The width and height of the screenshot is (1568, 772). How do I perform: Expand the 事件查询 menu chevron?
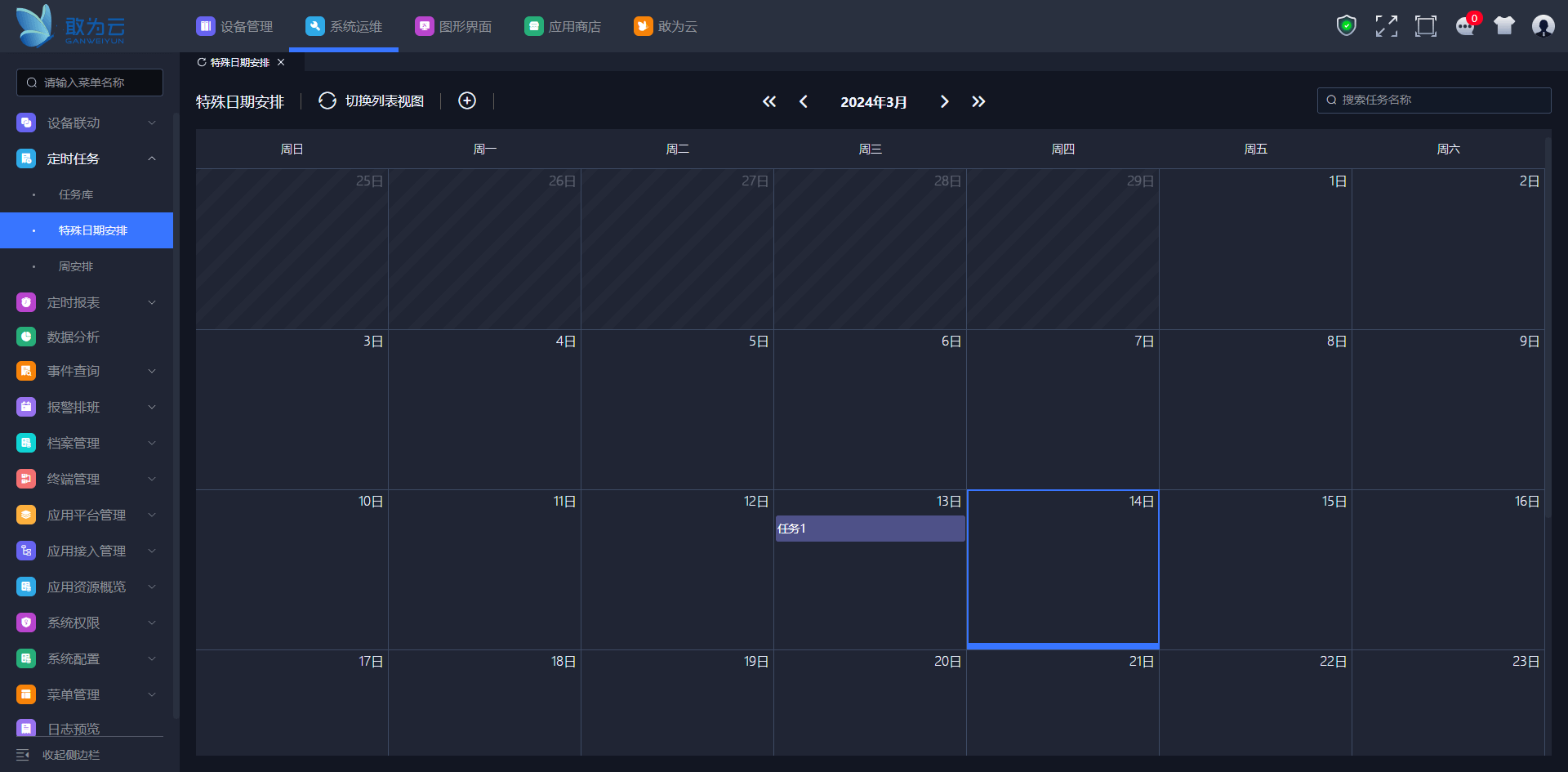pyautogui.click(x=152, y=371)
